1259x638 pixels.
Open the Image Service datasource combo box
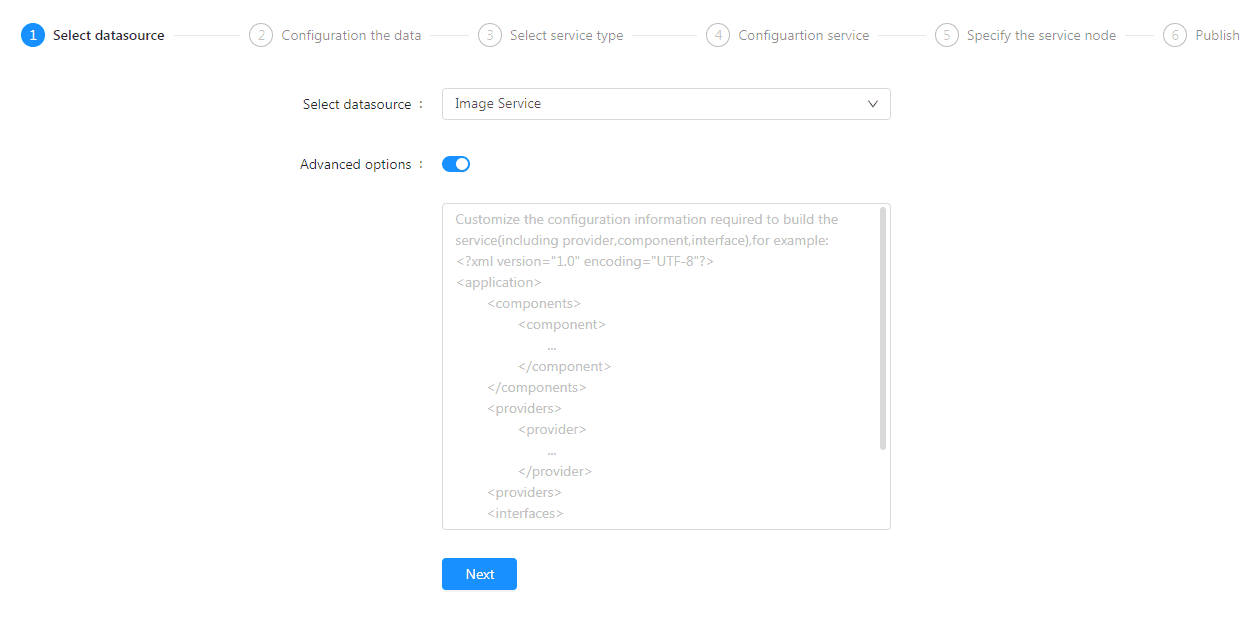666,104
